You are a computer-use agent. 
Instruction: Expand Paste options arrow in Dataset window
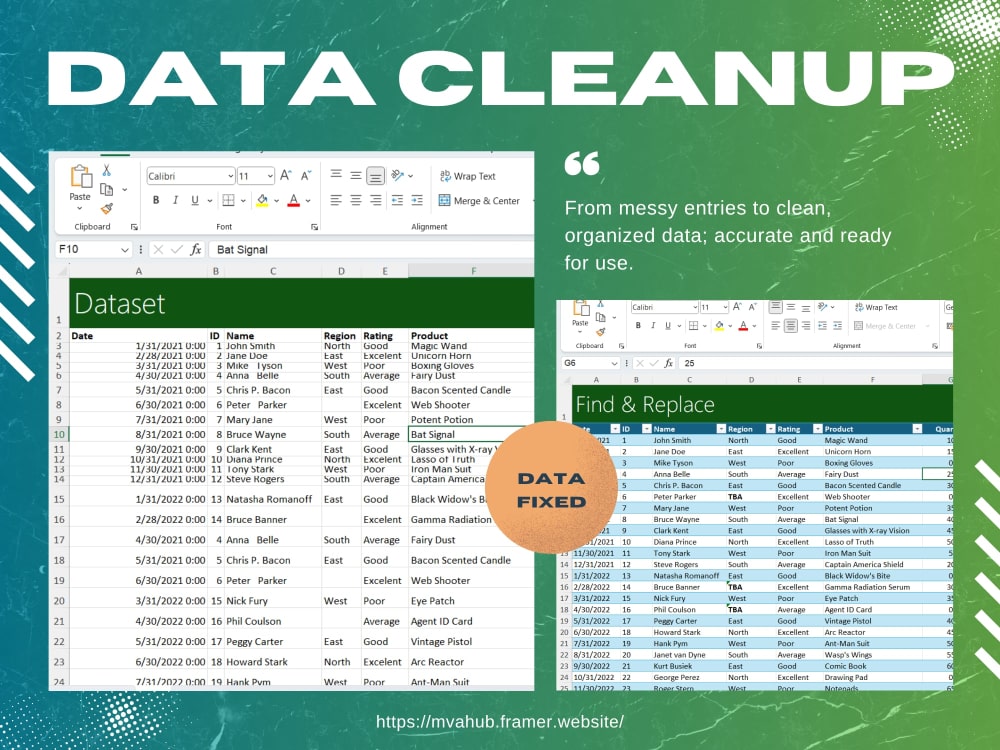80,208
